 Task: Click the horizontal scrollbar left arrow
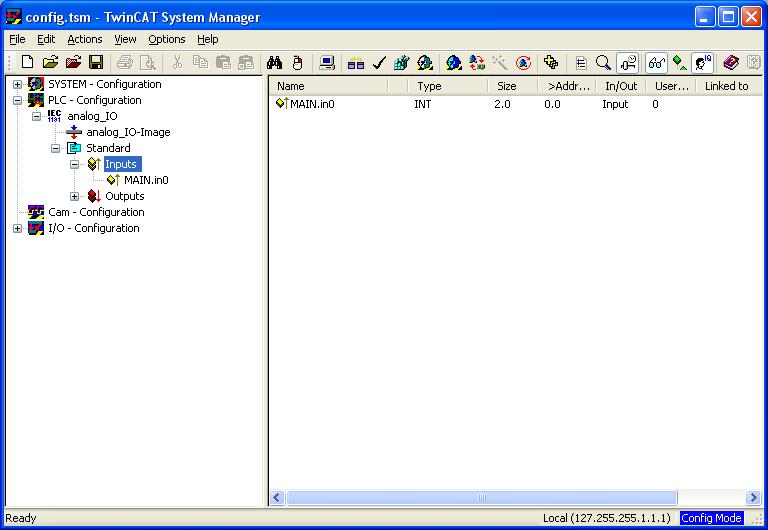(x=277, y=498)
